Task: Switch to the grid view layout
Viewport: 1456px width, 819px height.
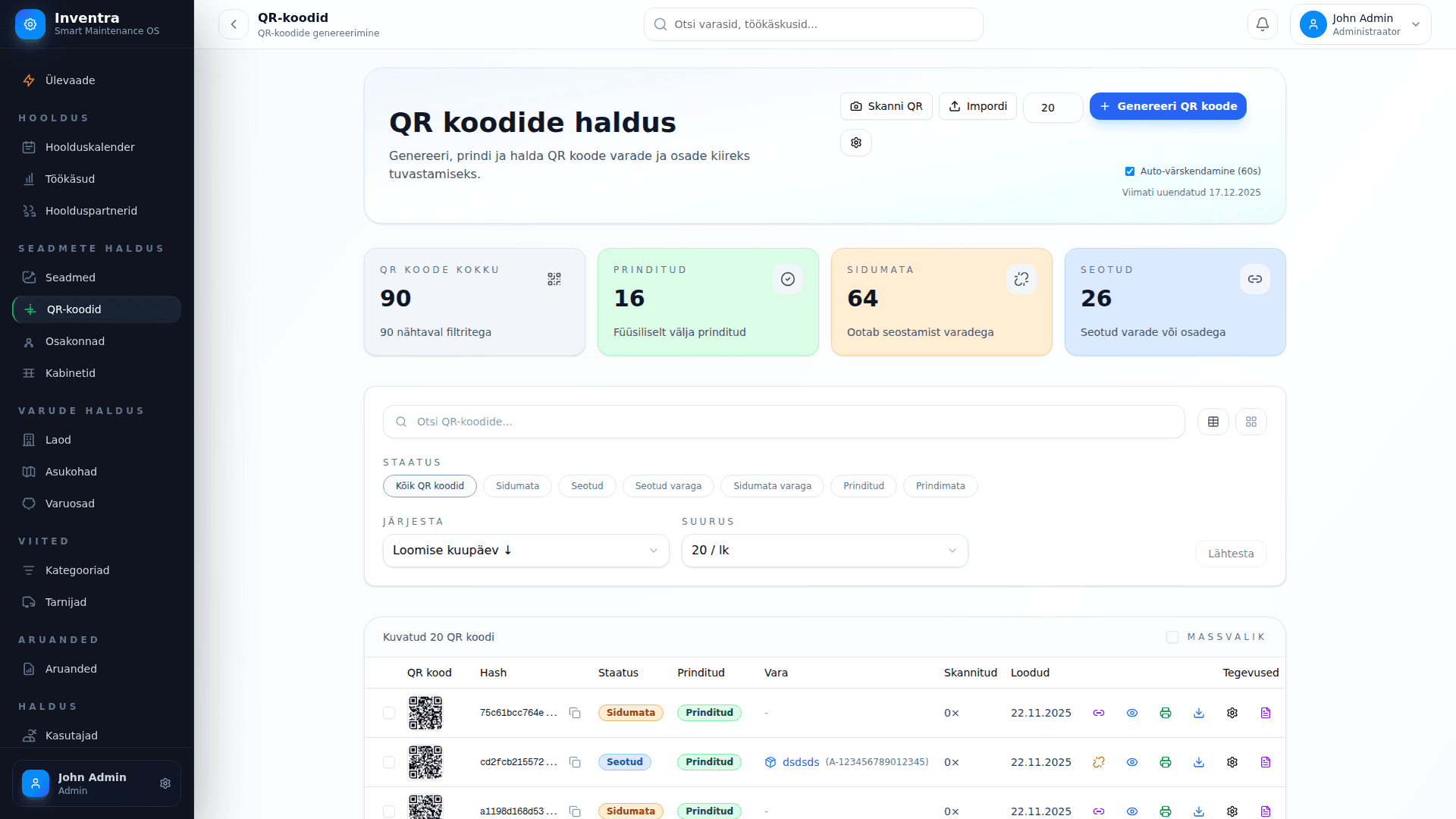Action: [x=1250, y=422]
